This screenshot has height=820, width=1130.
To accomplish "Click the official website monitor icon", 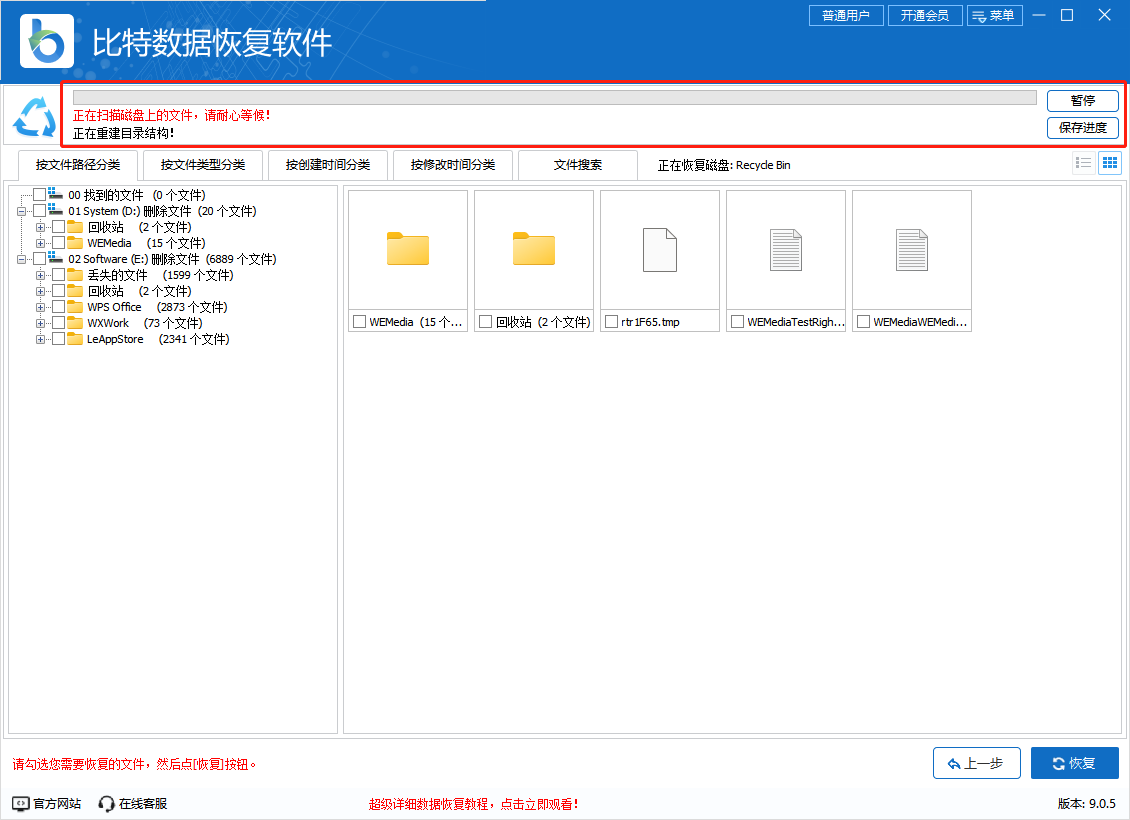I will coord(21,804).
